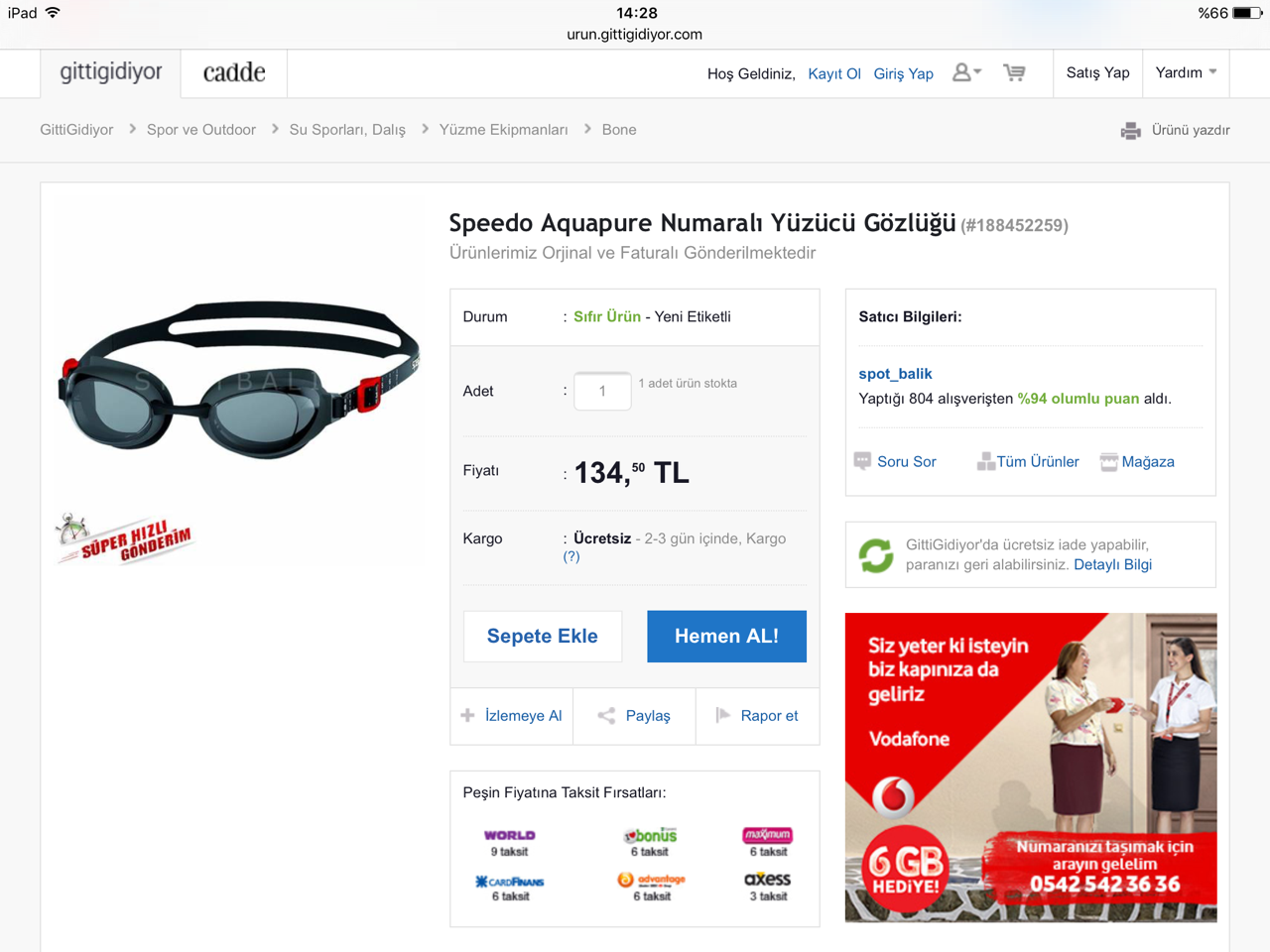
Task: Go to Yüzme Ekipmanları breadcrumb
Action: pos(503,130)
